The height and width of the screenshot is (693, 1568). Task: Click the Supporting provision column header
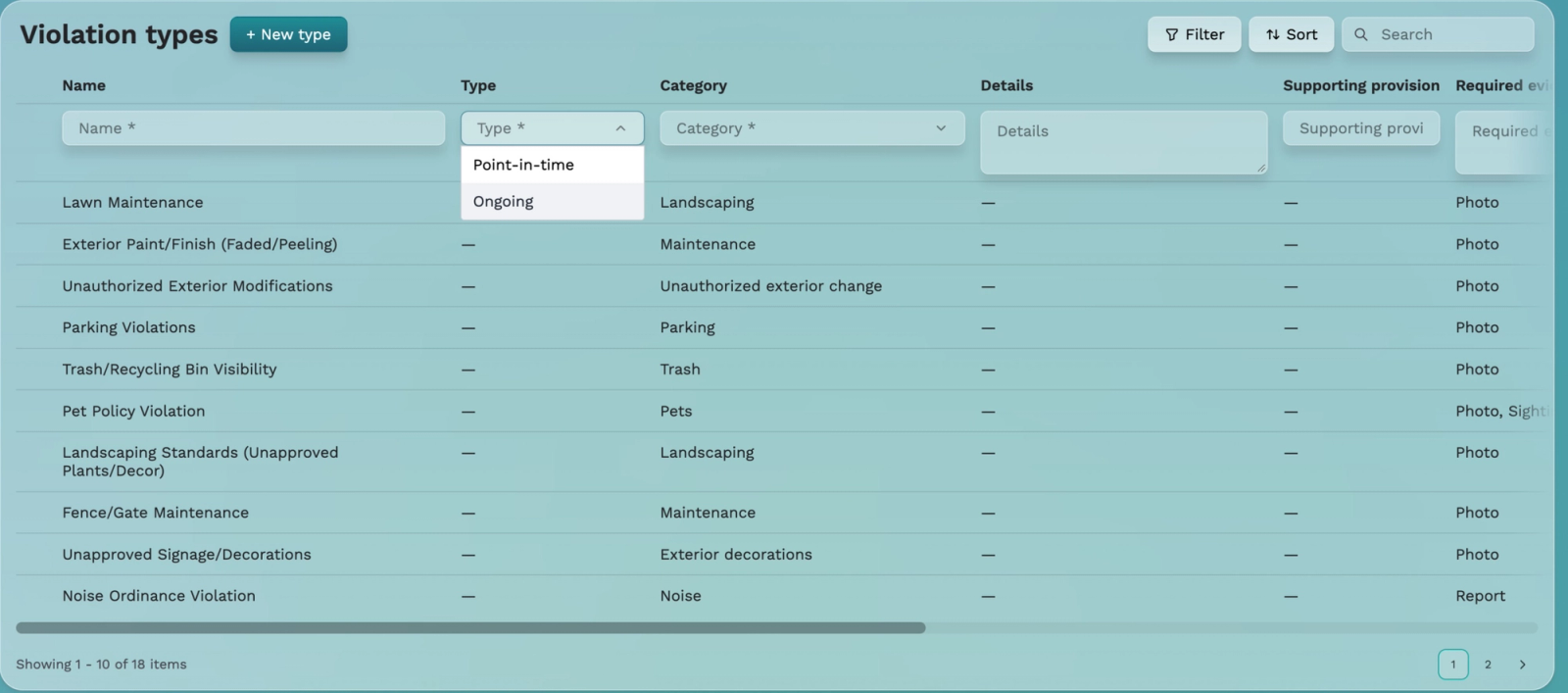[1361, 85]
